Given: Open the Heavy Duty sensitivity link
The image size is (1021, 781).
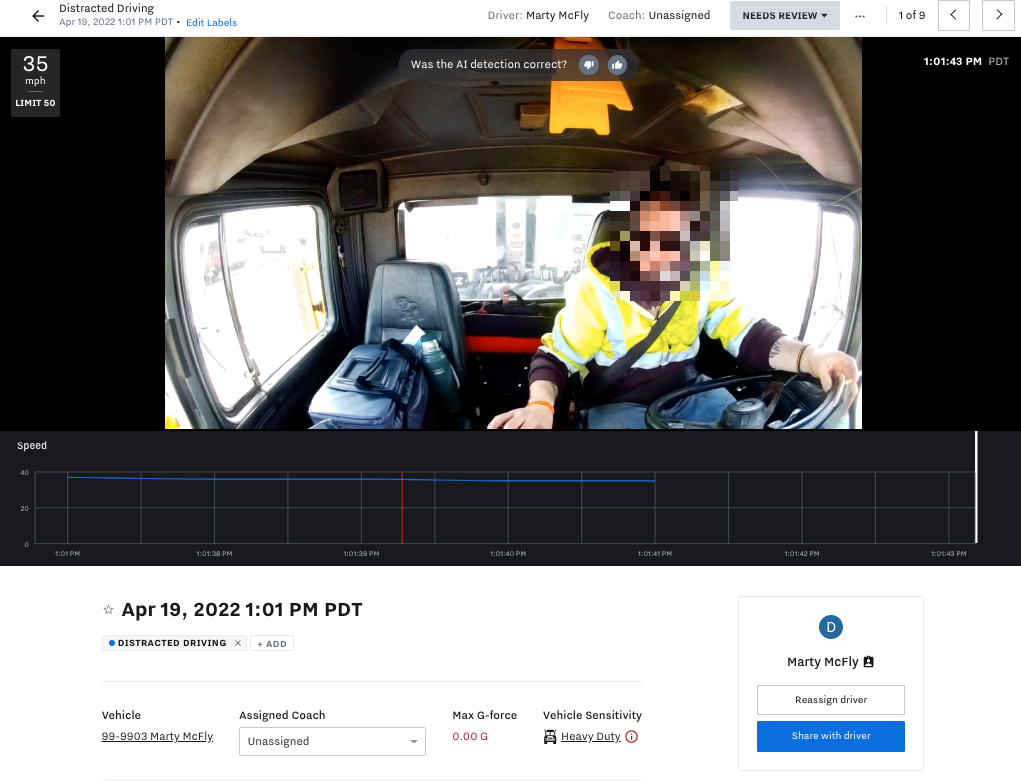Looking at the screenshot, I should coord(590,737).
